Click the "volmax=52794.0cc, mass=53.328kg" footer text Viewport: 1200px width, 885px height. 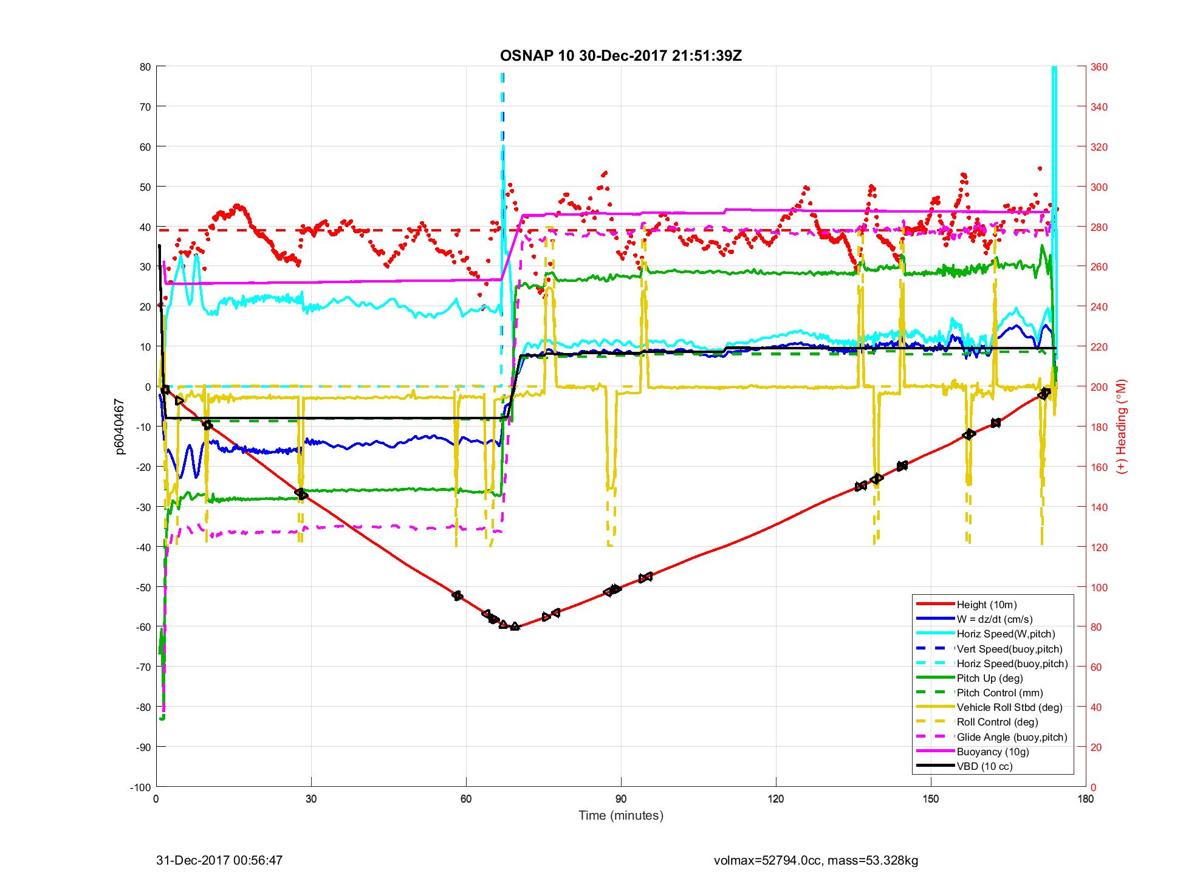pos(816,860)
